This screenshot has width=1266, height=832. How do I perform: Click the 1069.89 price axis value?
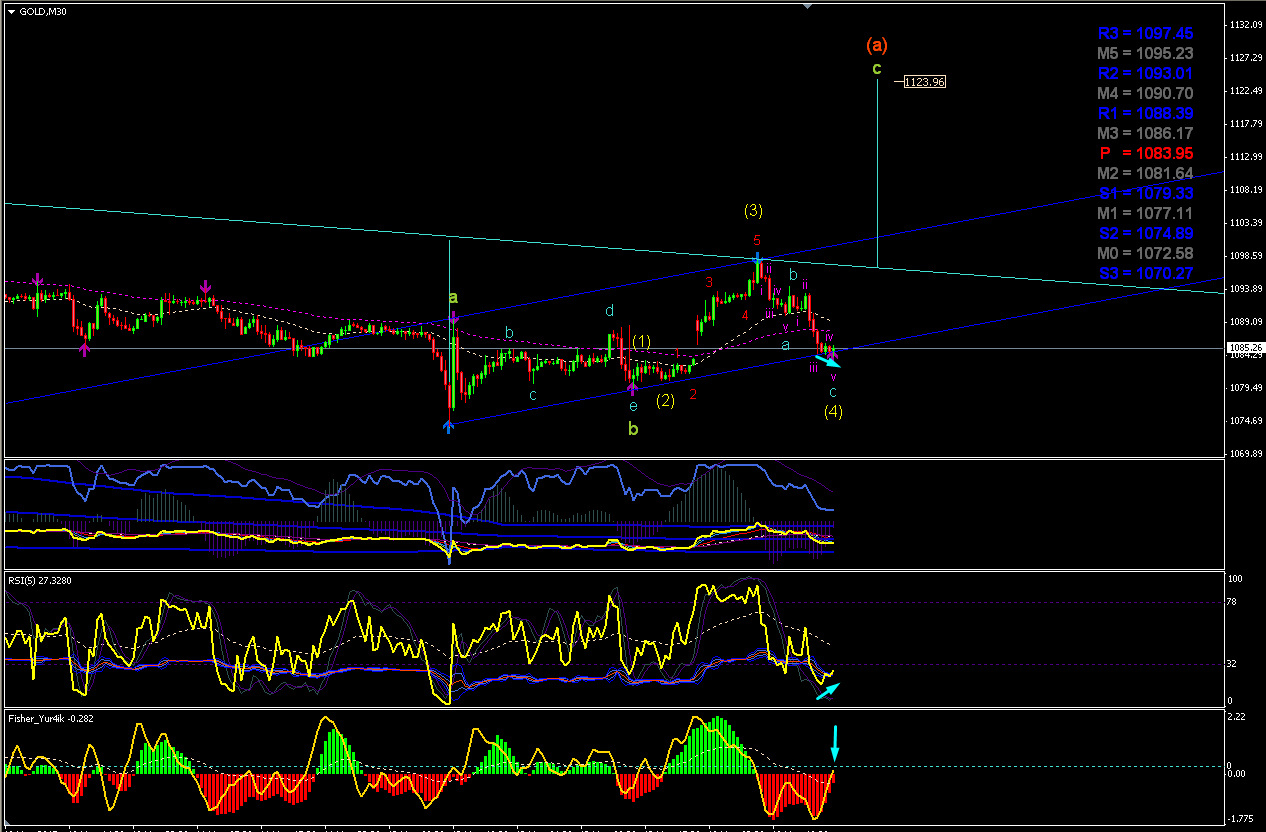pyautogui.click(x=1244, y=453)
